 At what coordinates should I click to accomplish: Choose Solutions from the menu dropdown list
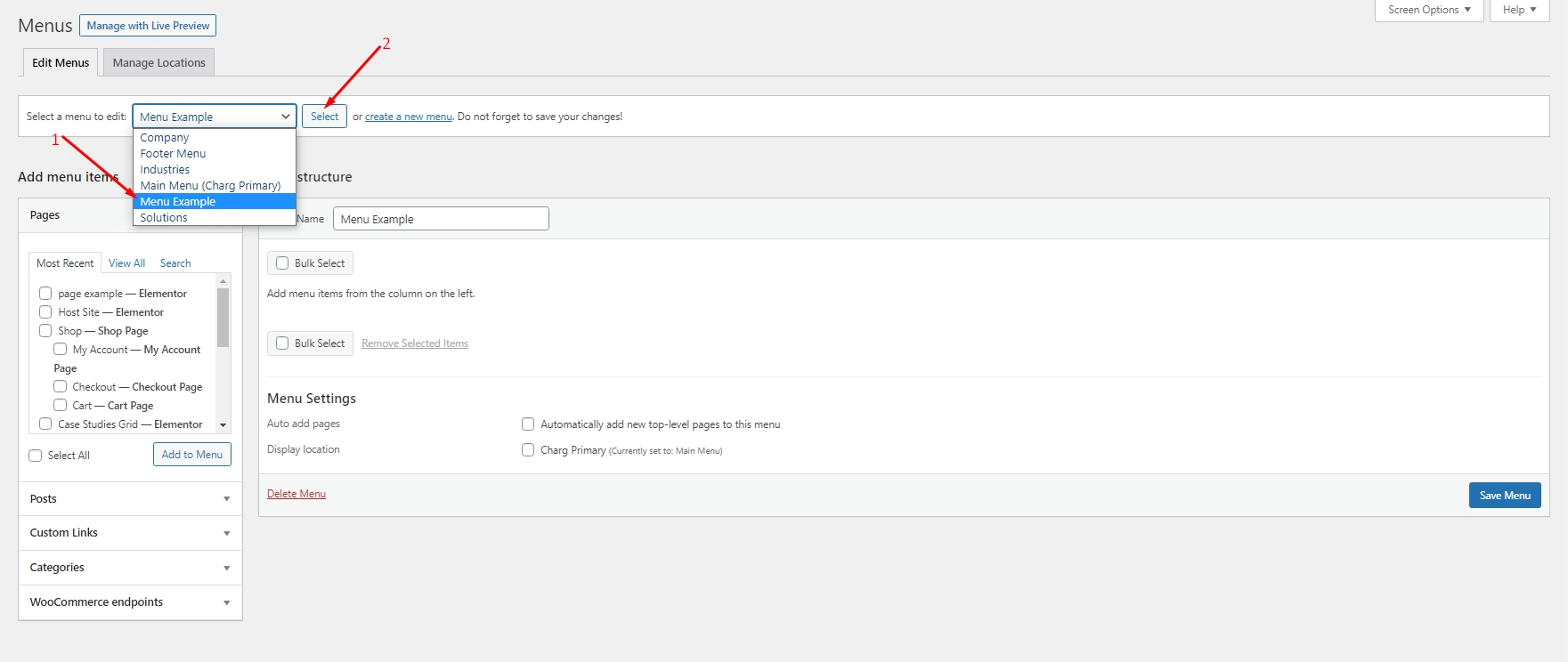[164, 218]
